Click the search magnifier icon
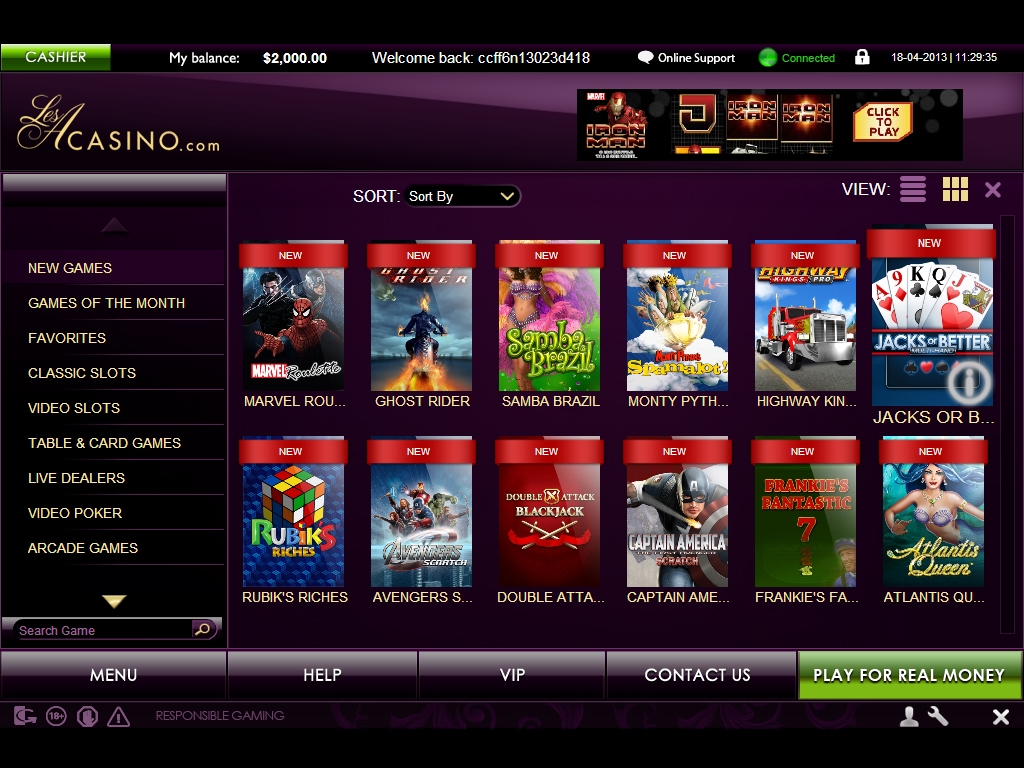The image size is (1024, 768). tap(203, 629)
